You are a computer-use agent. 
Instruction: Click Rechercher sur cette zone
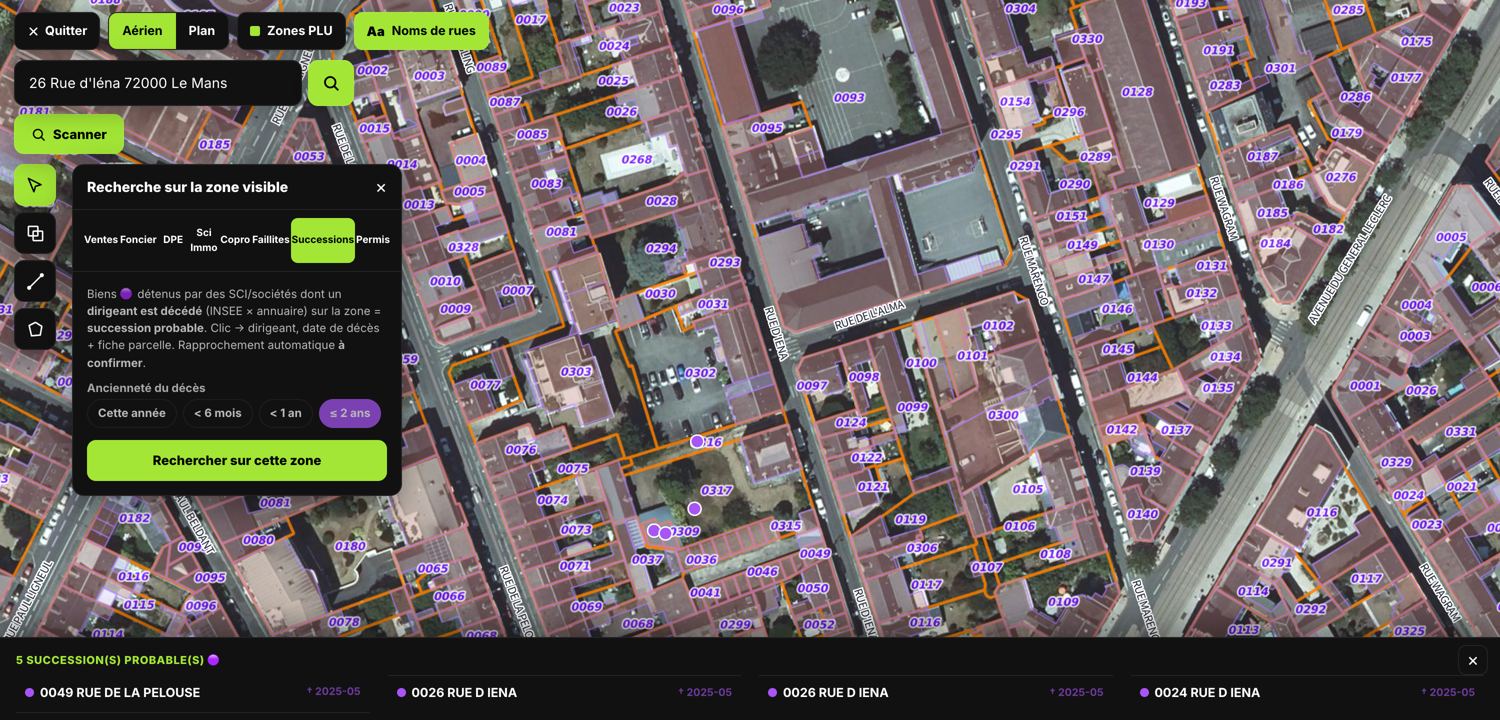(237, 461)
